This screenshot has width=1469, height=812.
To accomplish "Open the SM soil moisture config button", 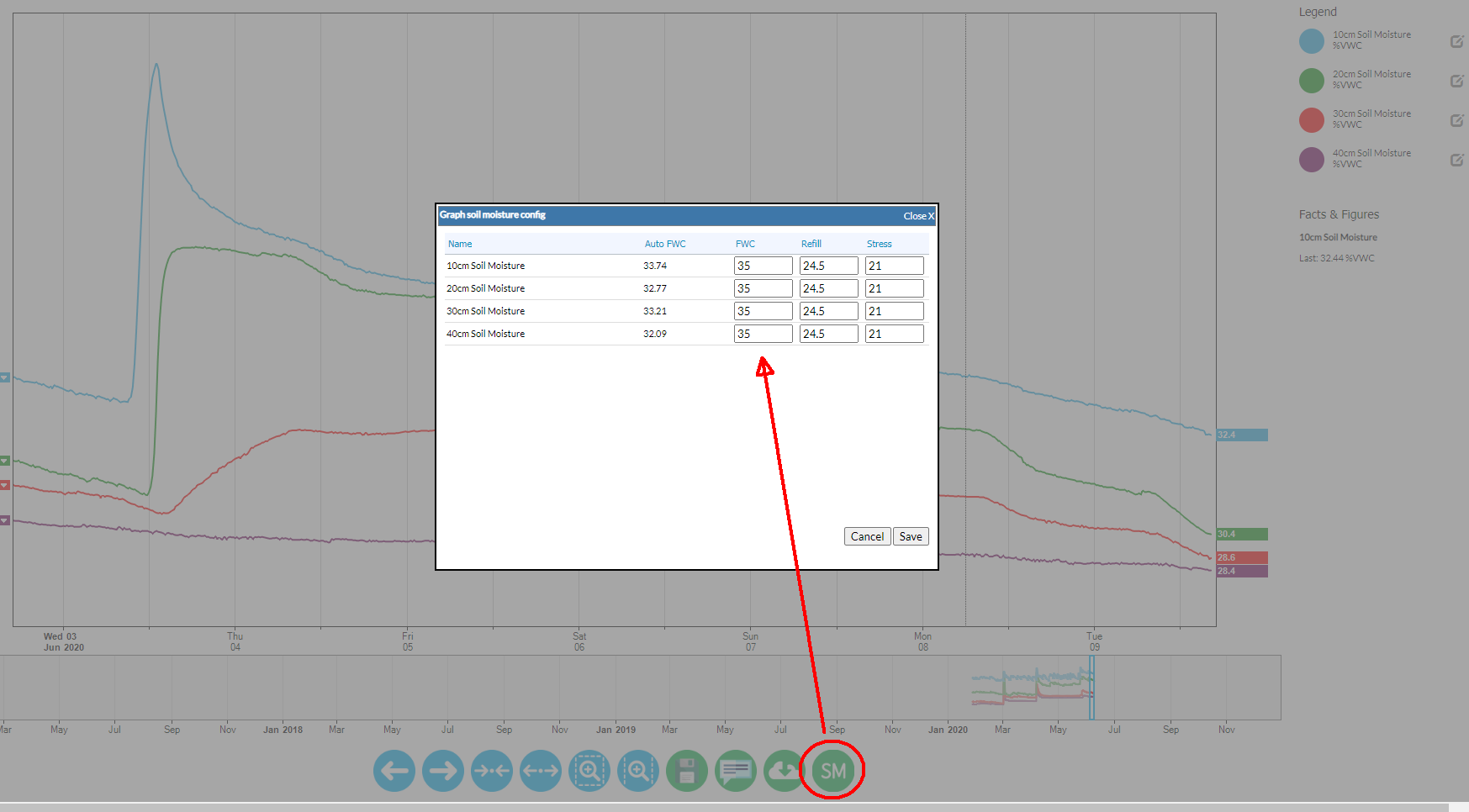I will click(832, 771).
